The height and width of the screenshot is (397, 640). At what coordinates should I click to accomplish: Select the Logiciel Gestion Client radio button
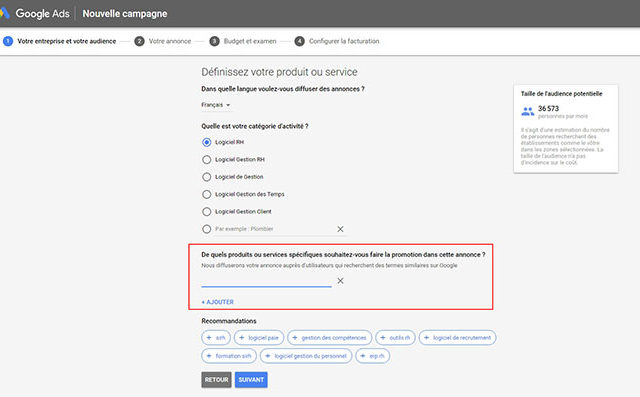207,211
